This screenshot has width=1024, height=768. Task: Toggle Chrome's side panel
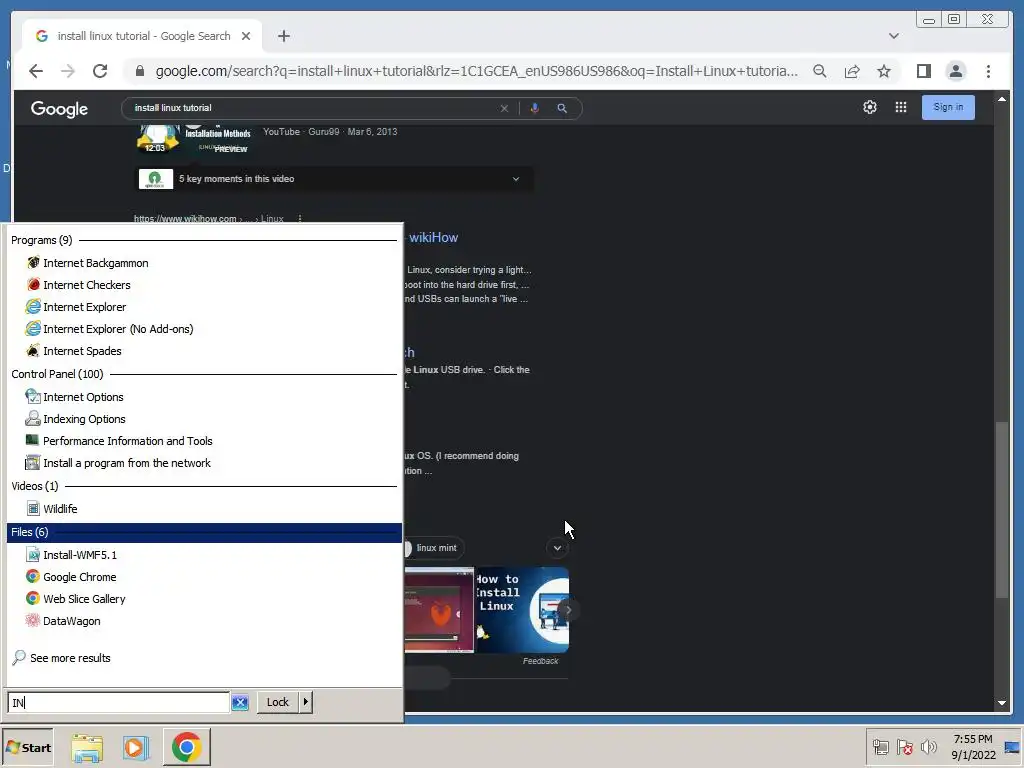(923, 71)
